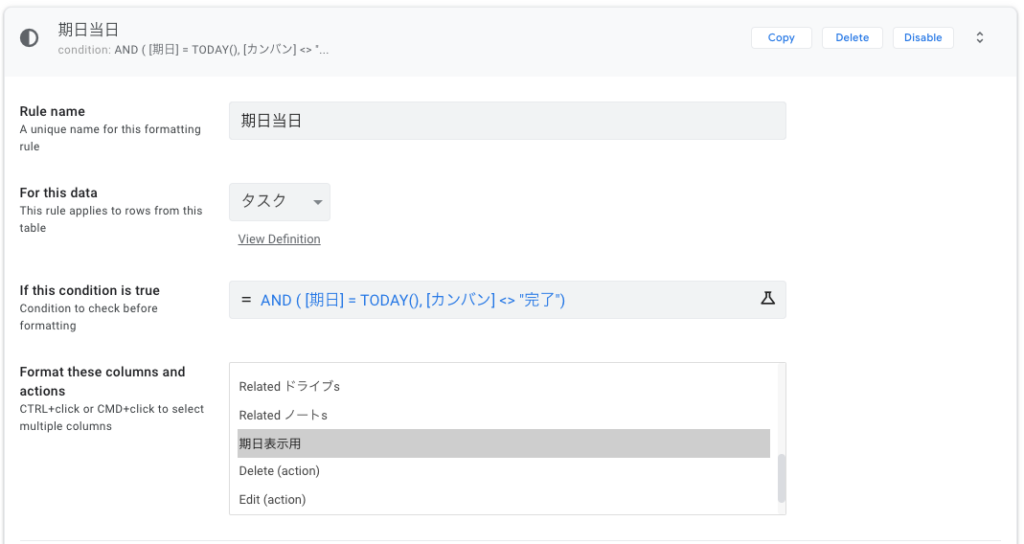Click the equals sign in the expression box
Viewport: 1024px width, 544px height.
[246, 300]
